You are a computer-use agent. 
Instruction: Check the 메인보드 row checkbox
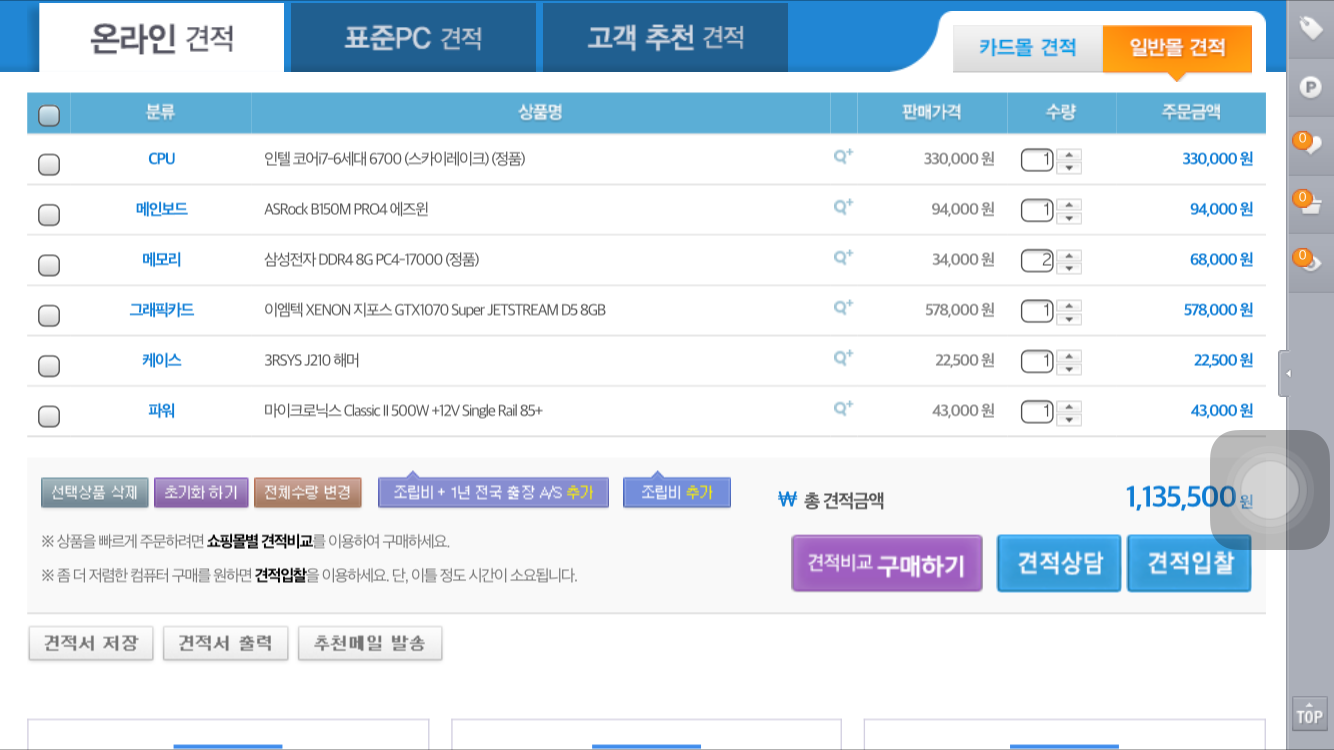49,214
